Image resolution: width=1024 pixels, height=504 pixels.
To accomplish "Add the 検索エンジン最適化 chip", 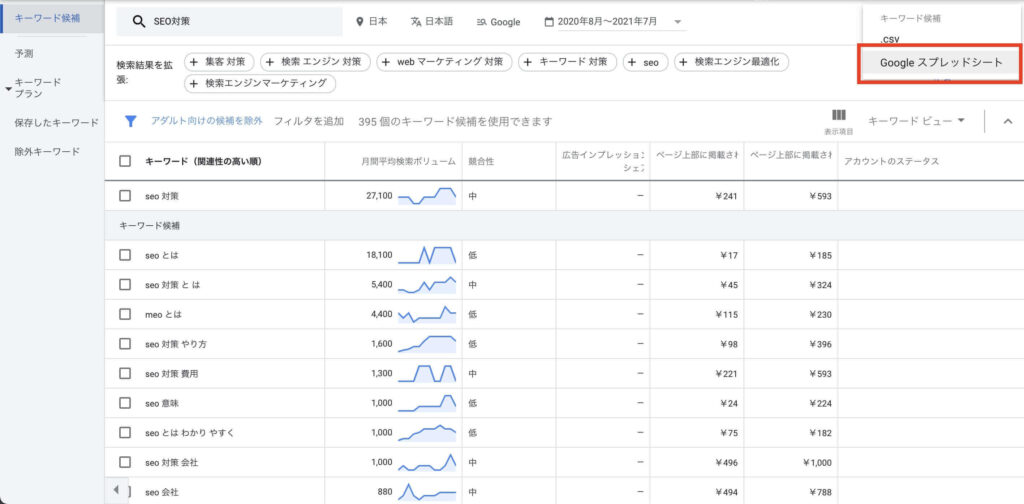I will pyautogui.click(x=731, y=62).
